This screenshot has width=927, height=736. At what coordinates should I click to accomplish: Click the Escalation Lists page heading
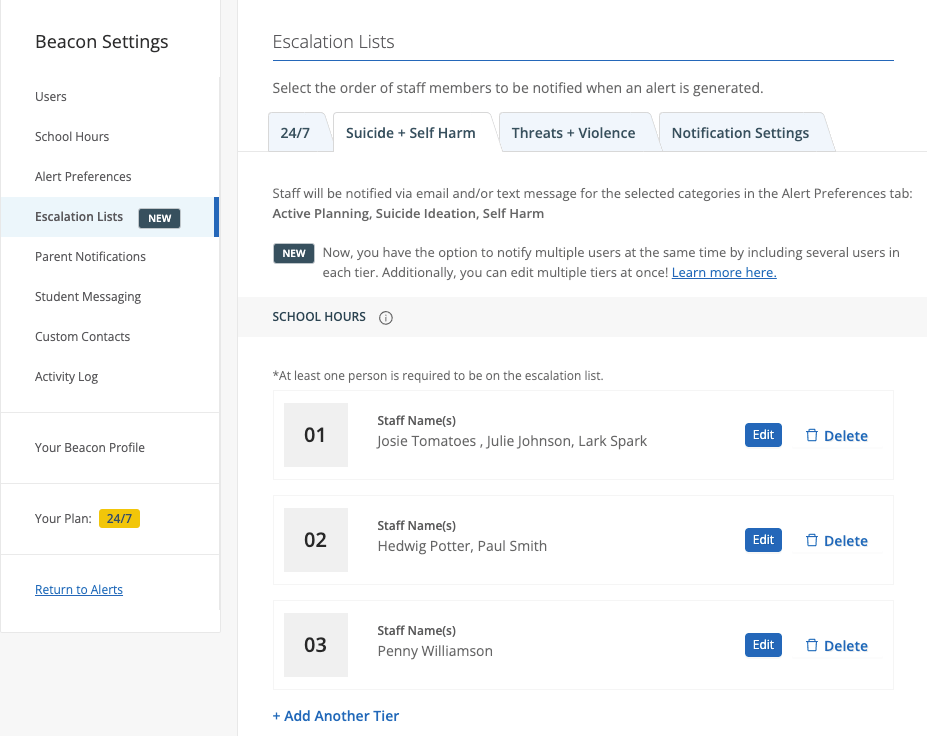[x=333, y=42]
